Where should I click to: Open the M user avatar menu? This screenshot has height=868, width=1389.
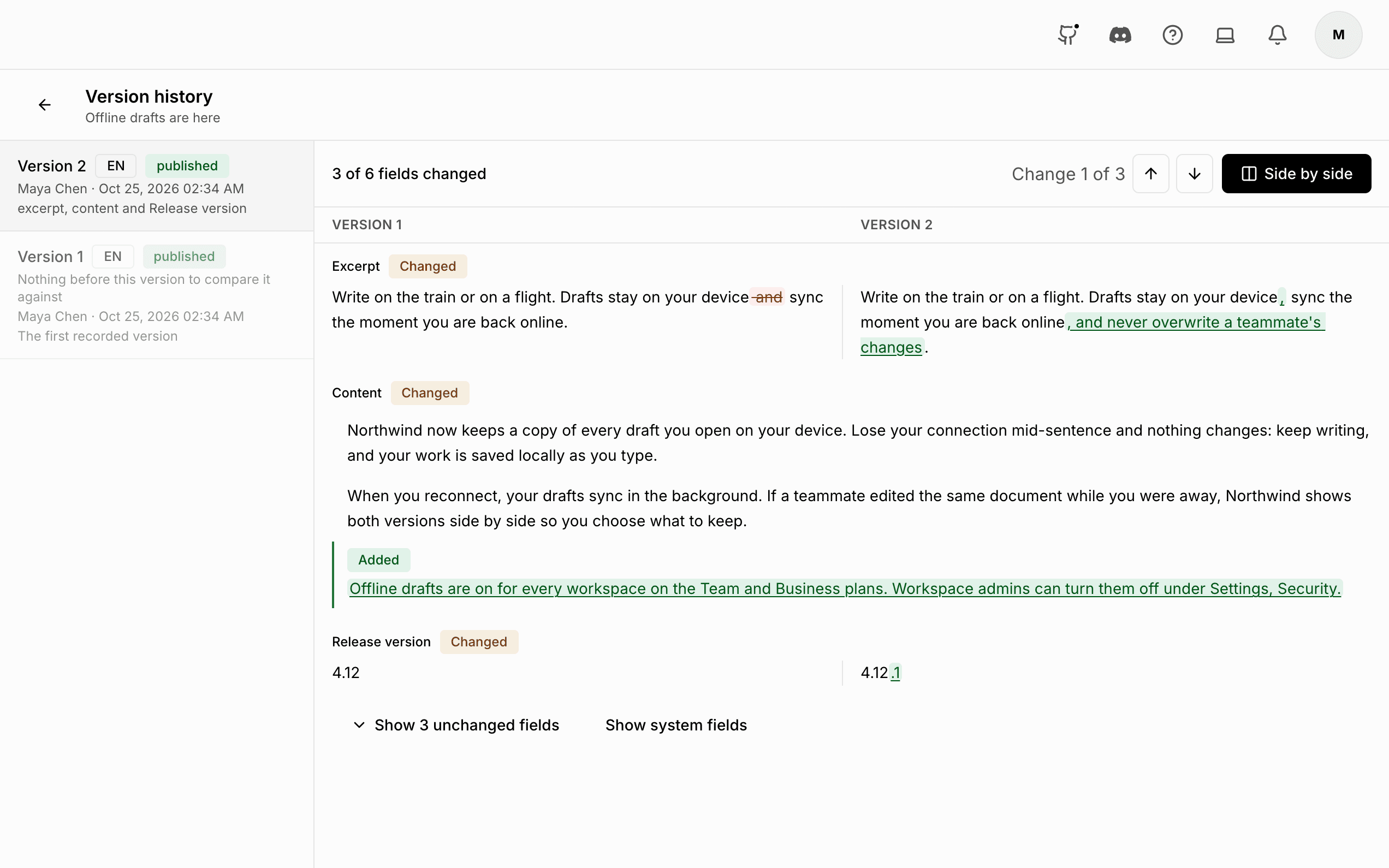[1338, 35]
